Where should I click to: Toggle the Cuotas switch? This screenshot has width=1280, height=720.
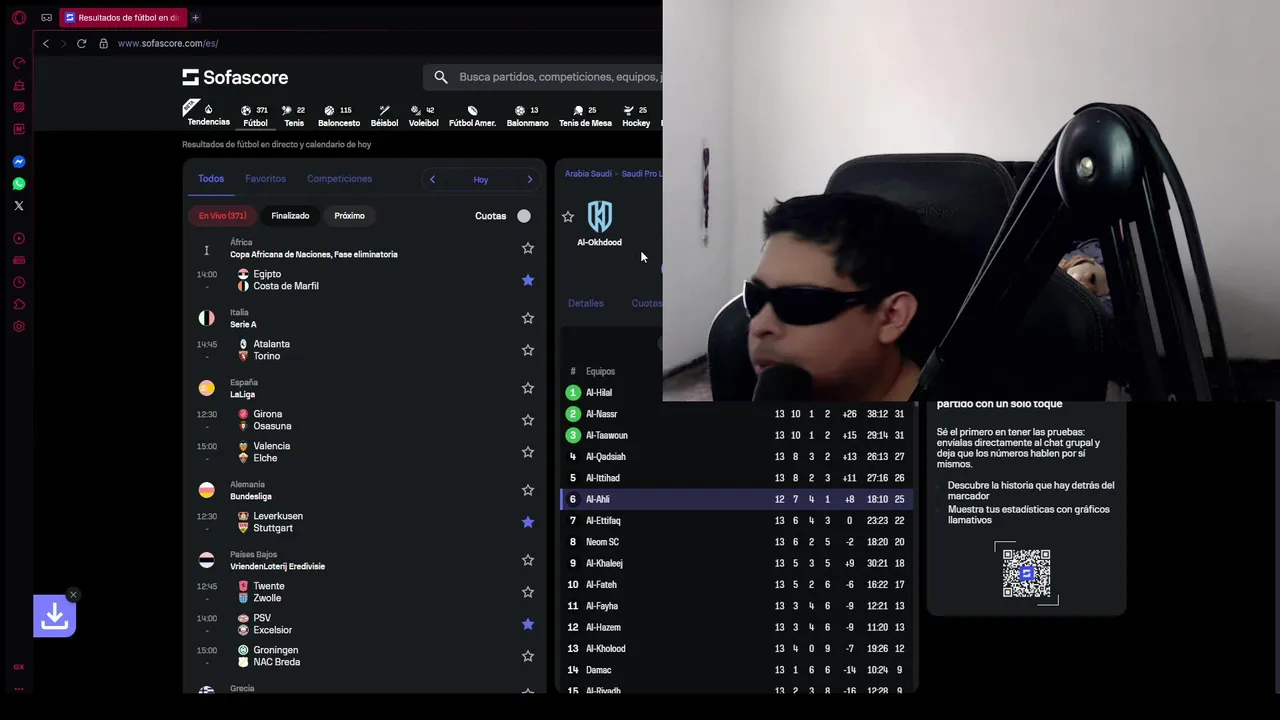tap(524, 216)
